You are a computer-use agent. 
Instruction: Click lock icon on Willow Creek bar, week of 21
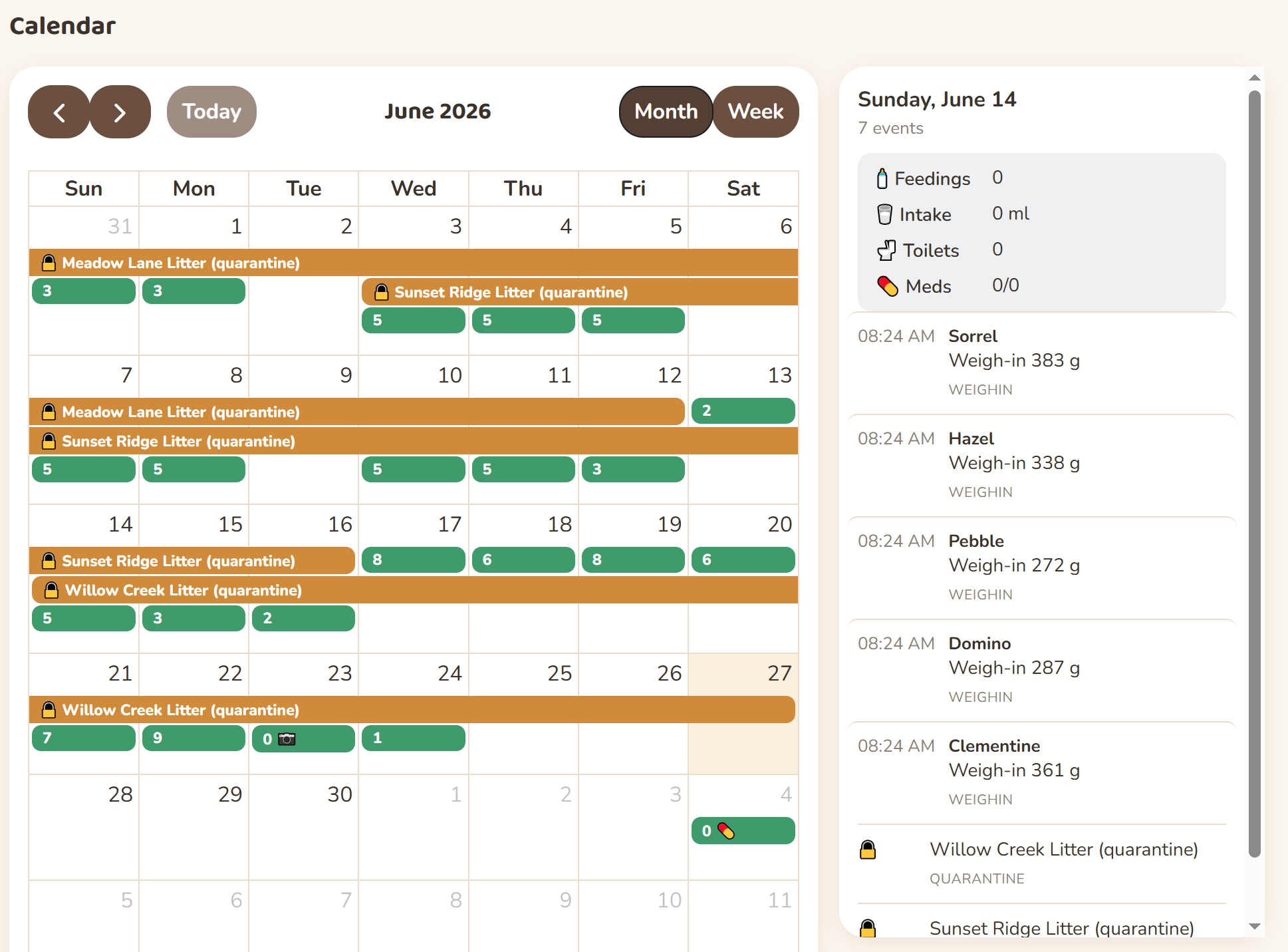click(49, 710)
